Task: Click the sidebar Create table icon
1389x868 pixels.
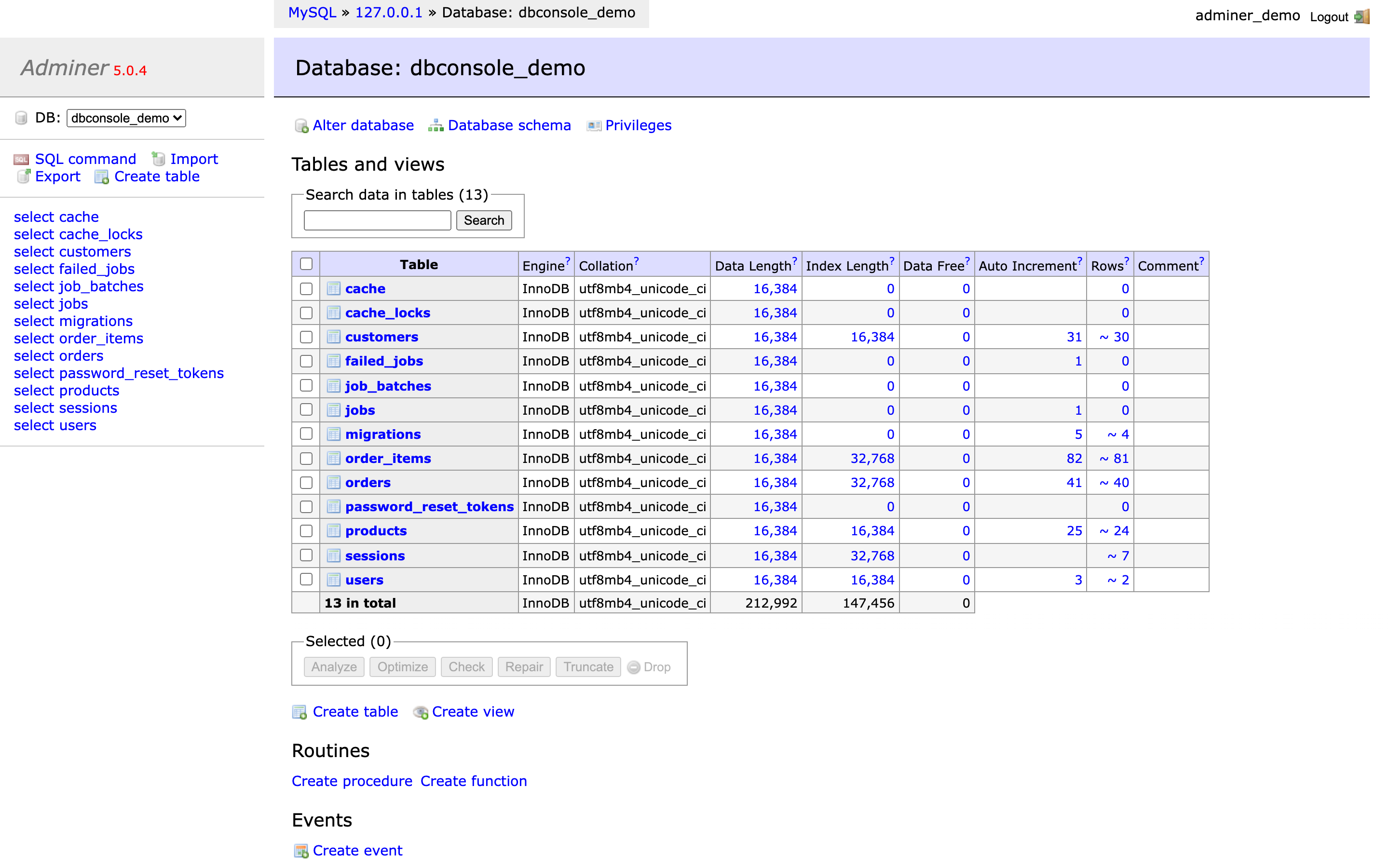Action: pyautogui.click(x=102, y=177)
